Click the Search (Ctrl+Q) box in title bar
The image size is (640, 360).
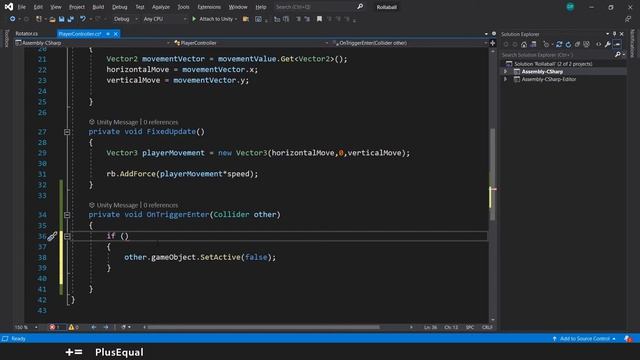click(x=314, y=7)
